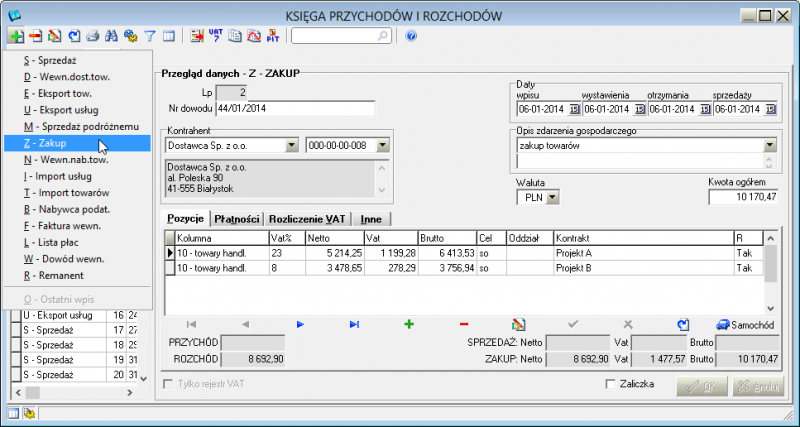Select 'S - Sprzedaż' row number 19

tap(74, 360)
